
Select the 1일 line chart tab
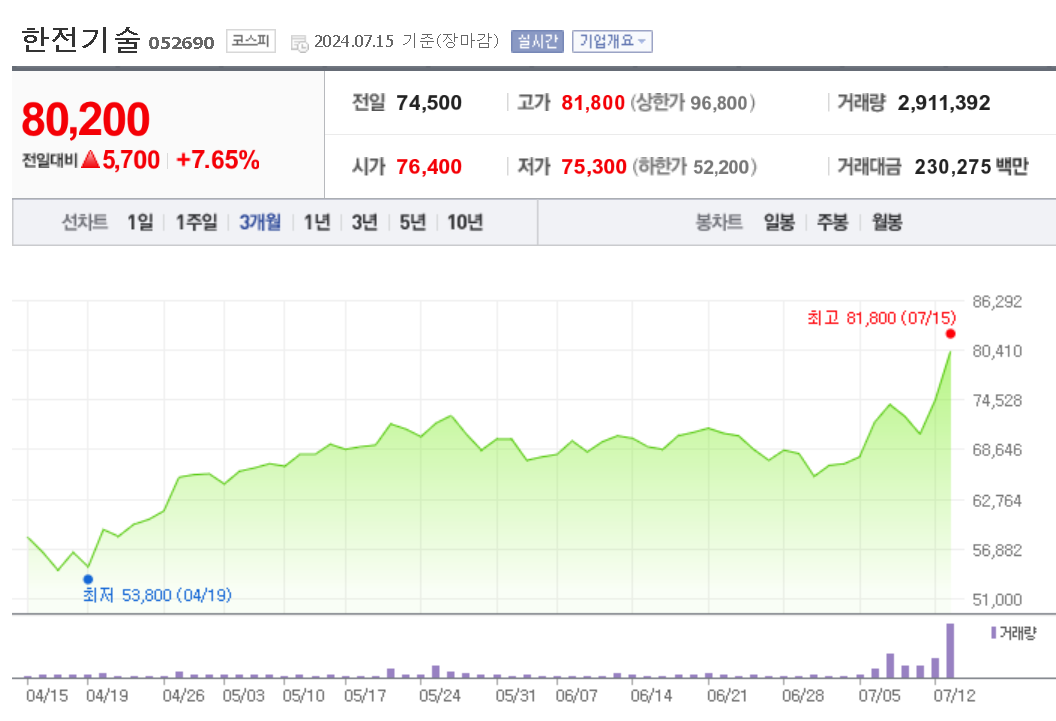coord(140,222)
